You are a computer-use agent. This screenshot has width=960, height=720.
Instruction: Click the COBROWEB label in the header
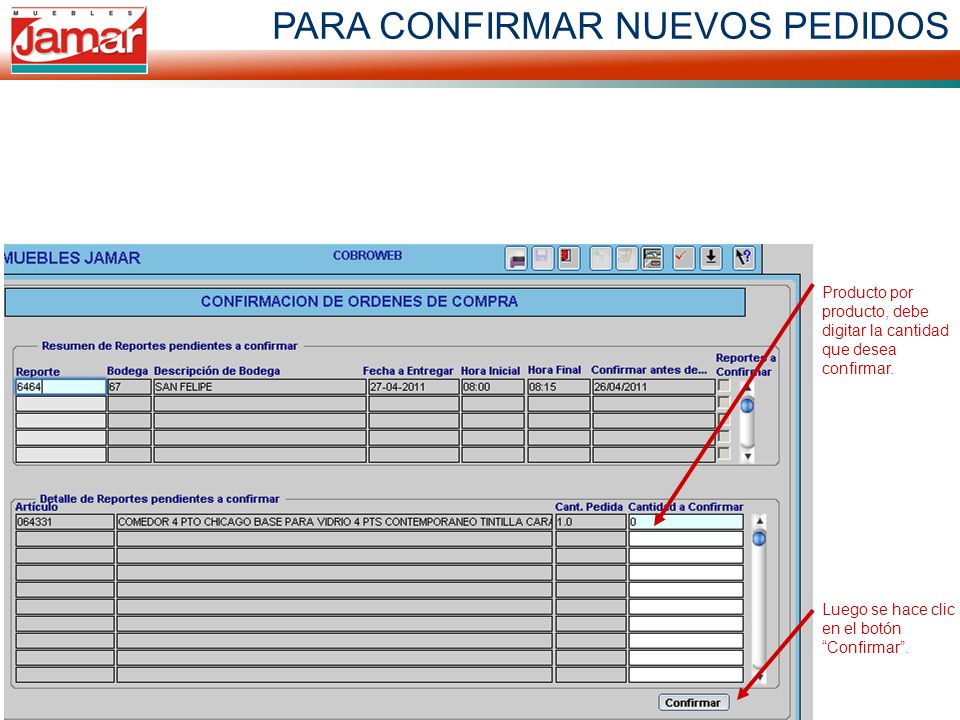click(367, 255)
